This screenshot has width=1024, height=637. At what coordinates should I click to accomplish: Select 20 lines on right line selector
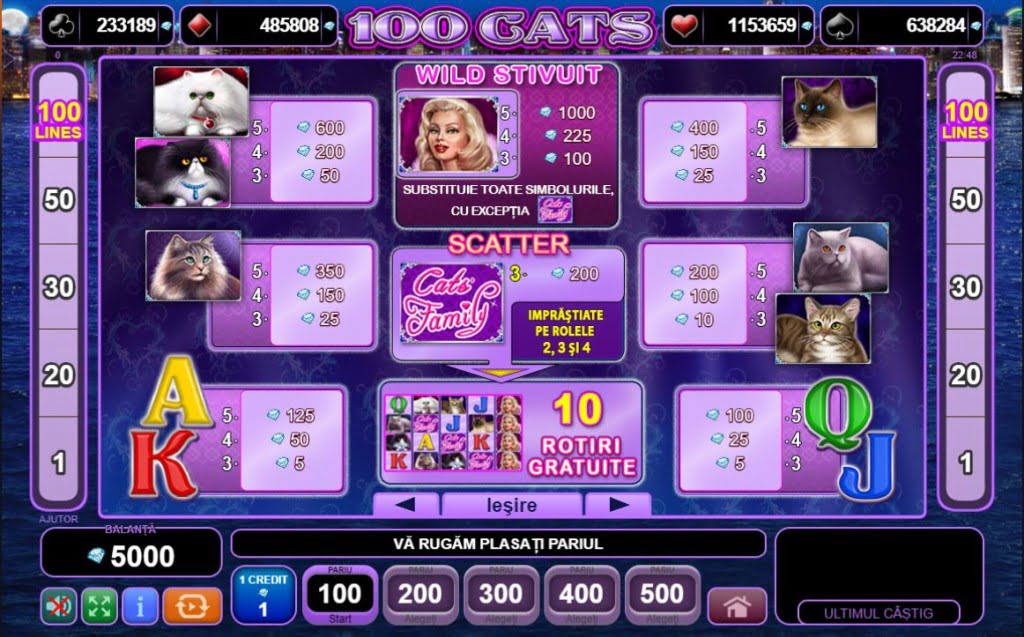(x=965, y=374)
